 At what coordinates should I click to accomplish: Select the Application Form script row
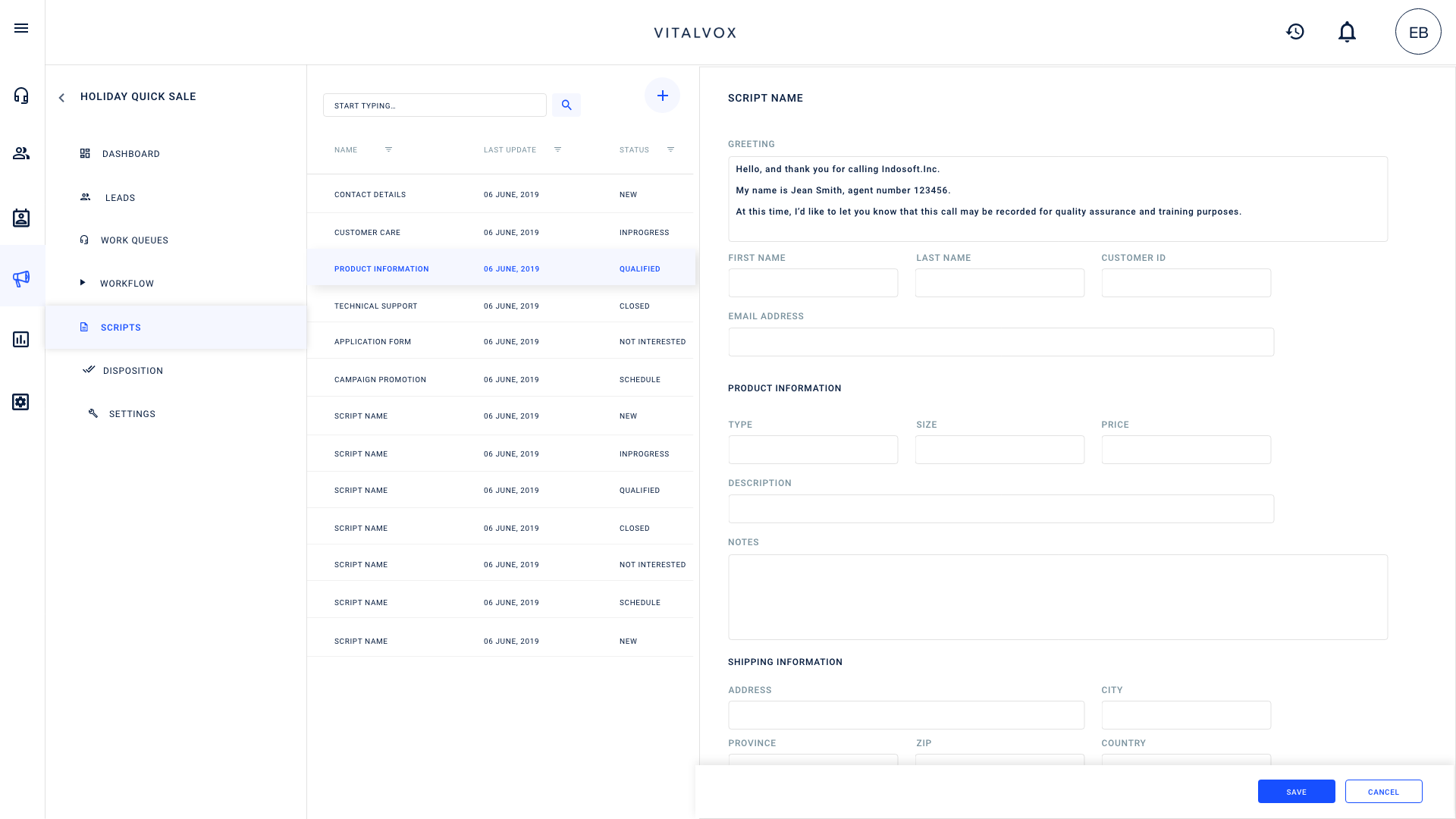500,342
